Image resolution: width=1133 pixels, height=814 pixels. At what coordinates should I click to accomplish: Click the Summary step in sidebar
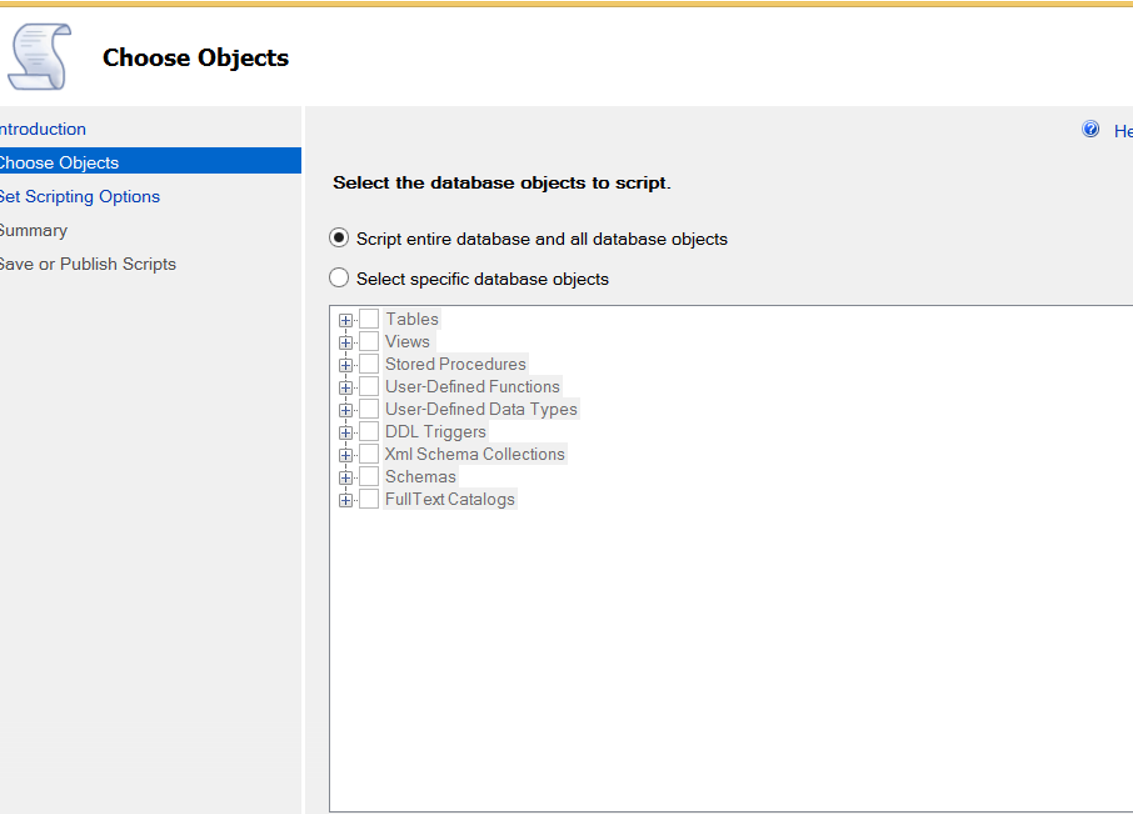click(33, 230)
